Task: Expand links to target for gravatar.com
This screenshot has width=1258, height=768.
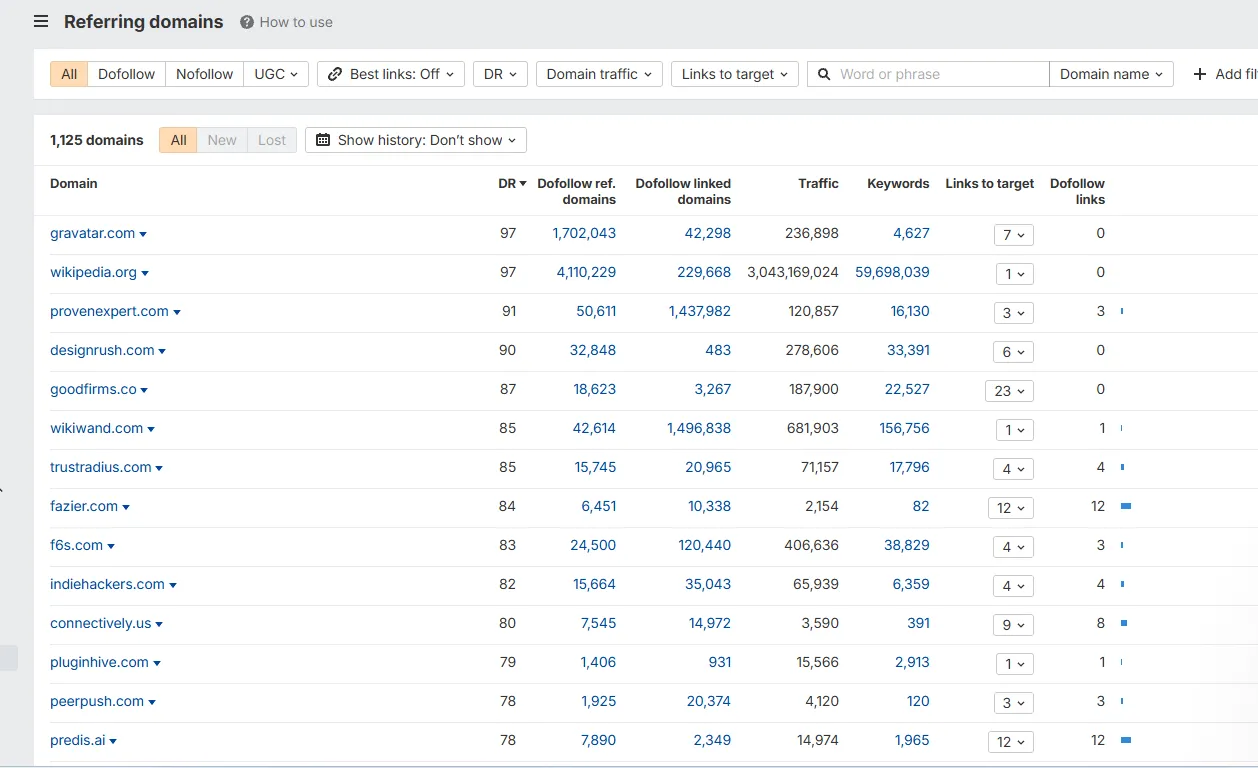Action: [x=1014, y=235]
